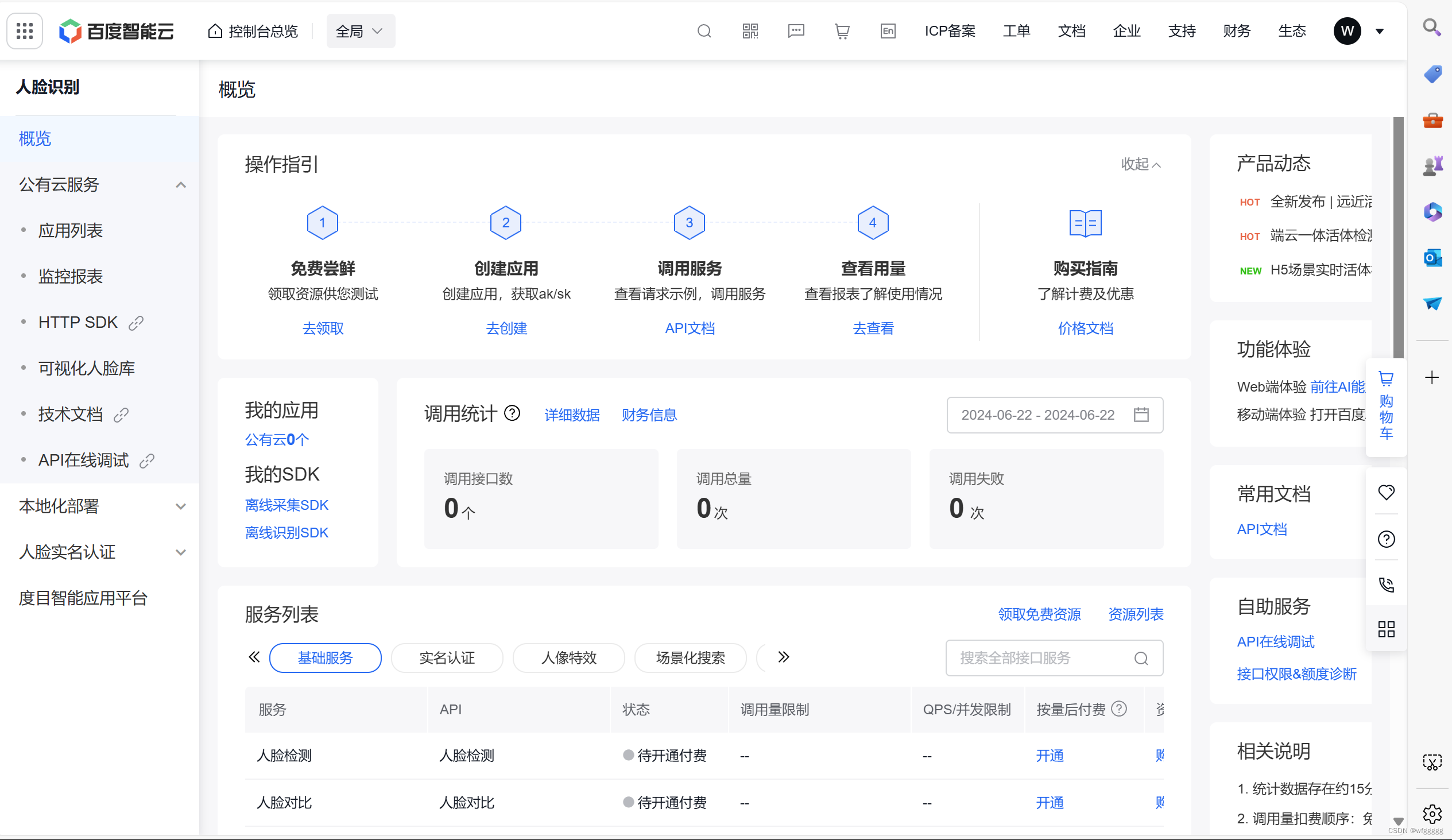Click the floating heart favorite icon
The image size is (1452, 840).
coord(1386,493)
